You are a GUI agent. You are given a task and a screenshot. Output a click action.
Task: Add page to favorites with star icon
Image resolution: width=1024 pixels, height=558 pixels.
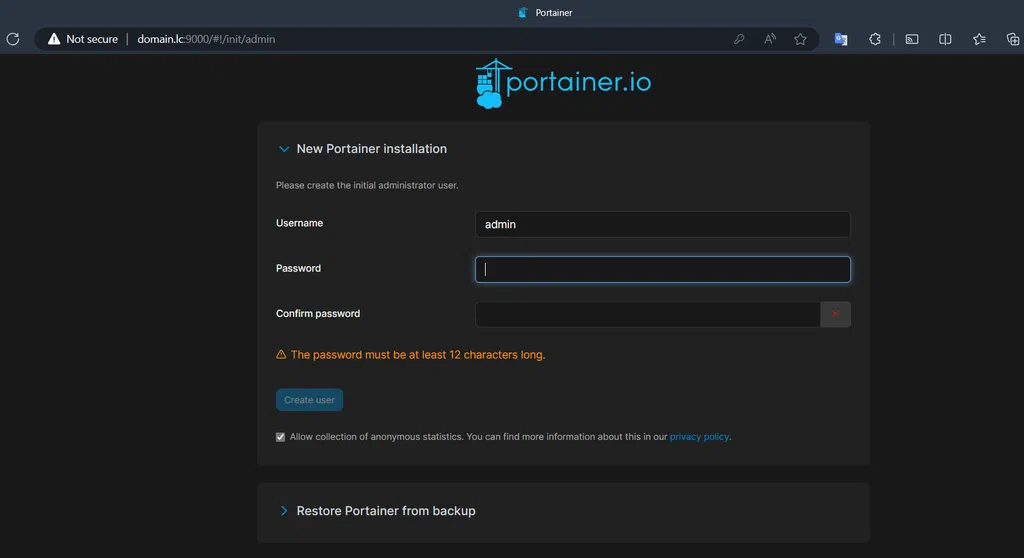coord(800,39)
